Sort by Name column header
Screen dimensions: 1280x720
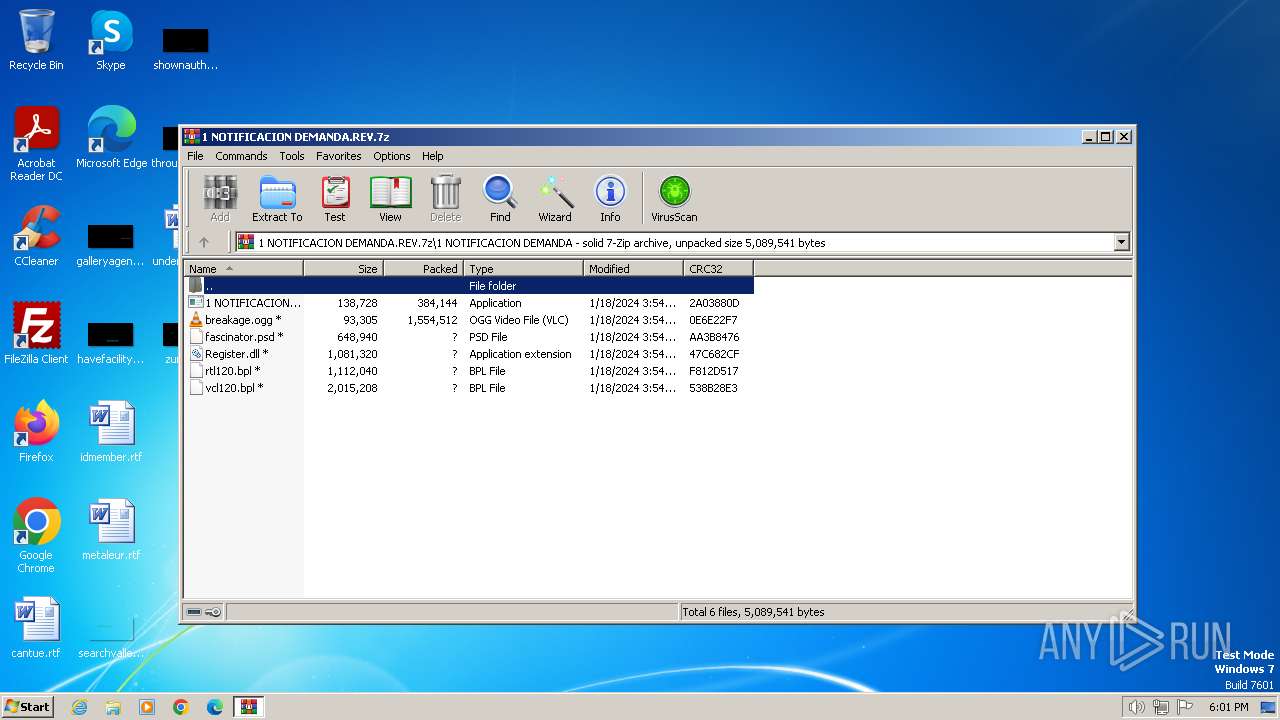coord(244,268)
